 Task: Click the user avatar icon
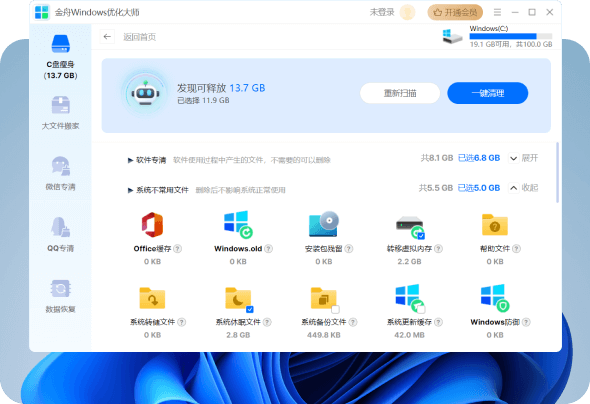coord(407,12)
